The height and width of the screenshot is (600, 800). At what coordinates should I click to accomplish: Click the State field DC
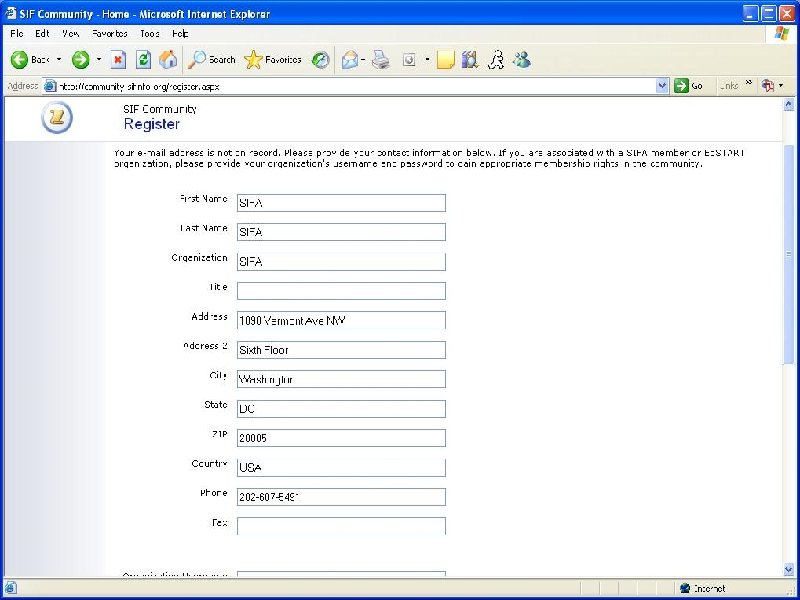341,409
